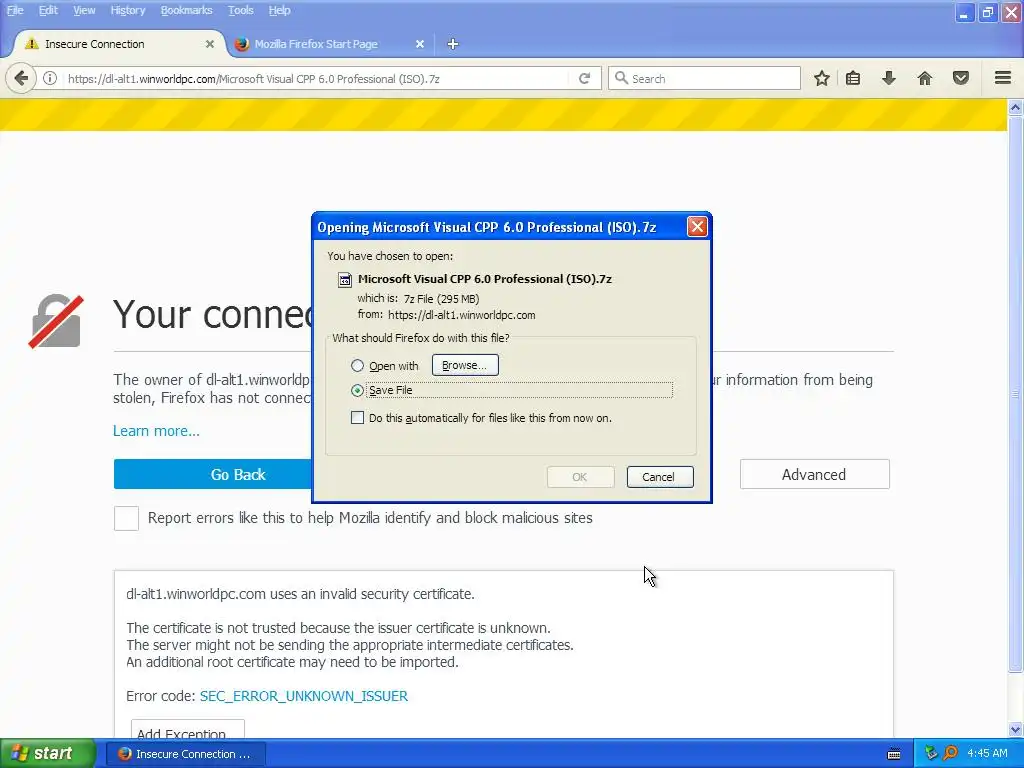The image size is (1024, 768).
Task: Select the Open with radio option
Action: [357, 366]
